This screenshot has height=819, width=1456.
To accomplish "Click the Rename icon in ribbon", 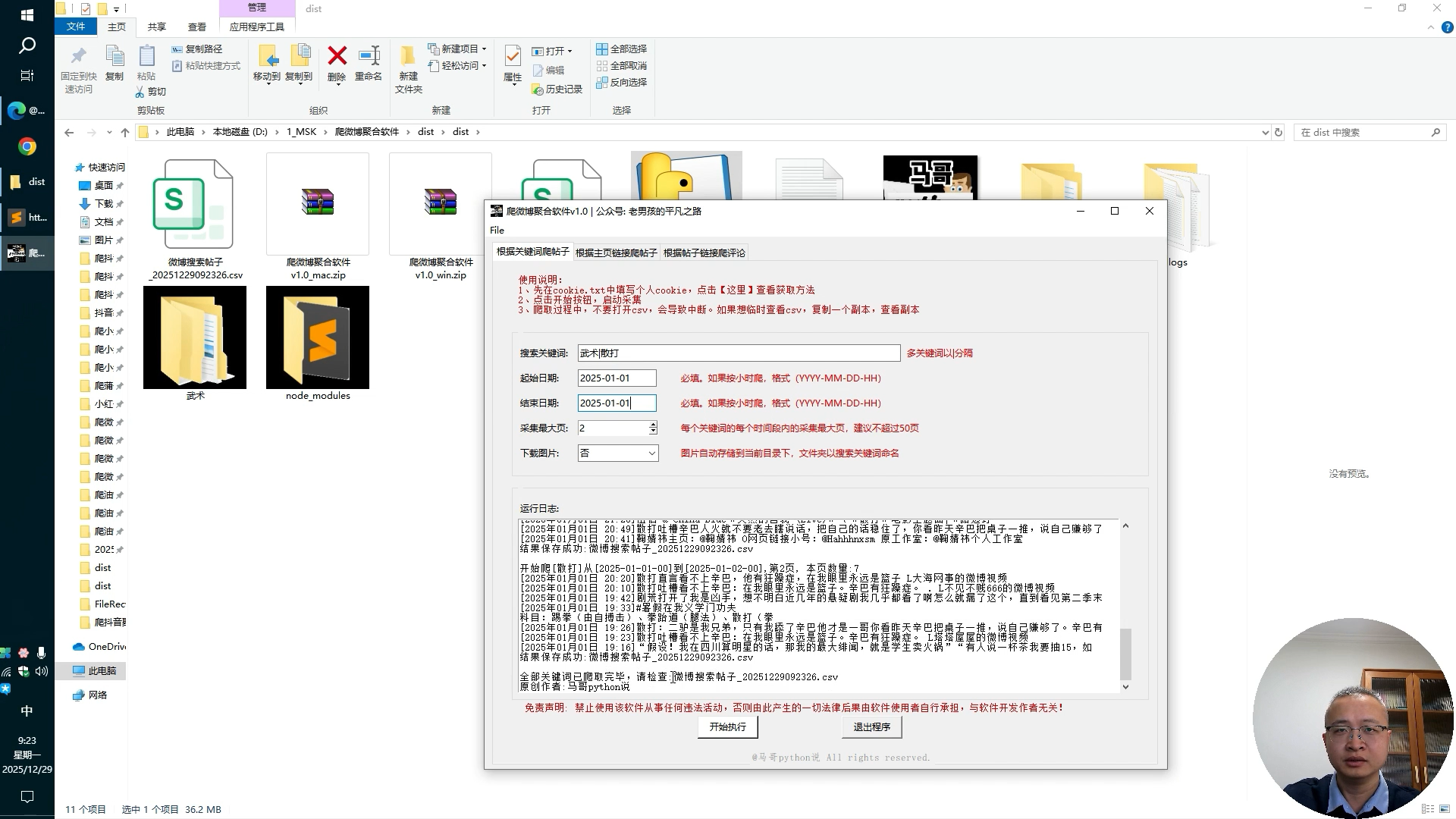I will point(369,56).
